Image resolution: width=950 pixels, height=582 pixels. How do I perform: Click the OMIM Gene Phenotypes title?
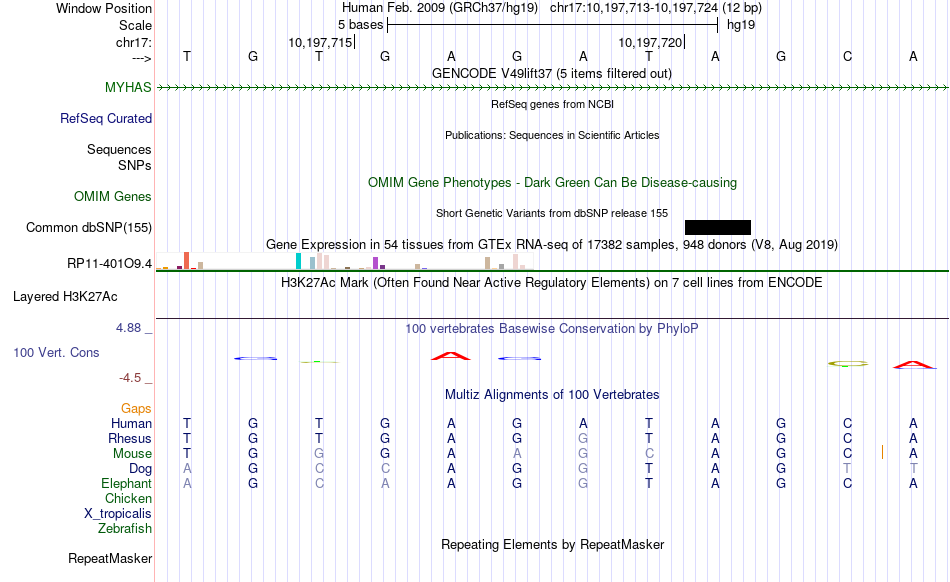point(552,183)
